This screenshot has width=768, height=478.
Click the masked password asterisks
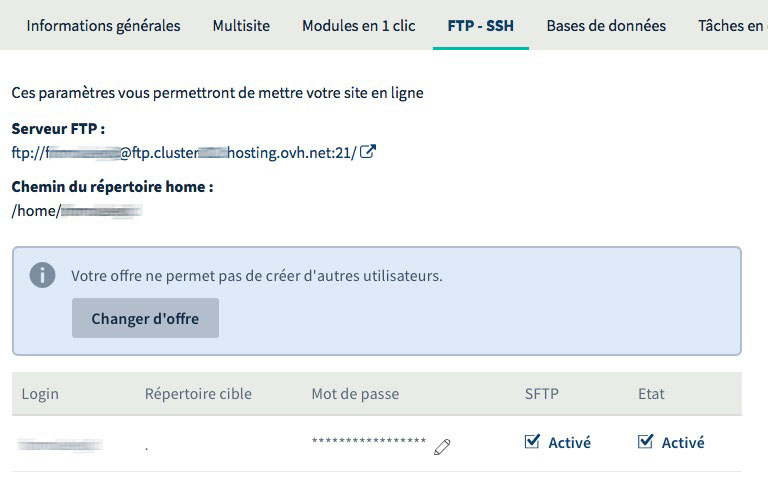pyautogui.click(x=368, y=442)
